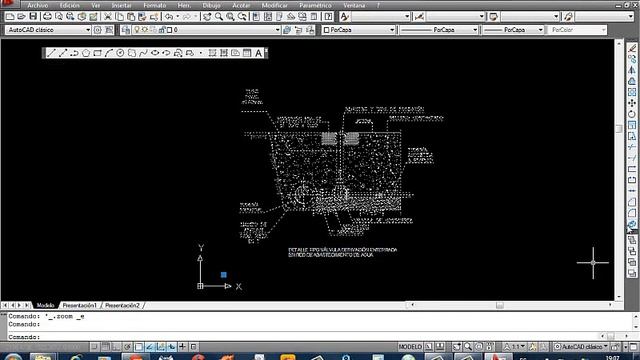This screenshot has width=640, height=360.
Task: Click the Paste clipboard icon
Action: 131,17
